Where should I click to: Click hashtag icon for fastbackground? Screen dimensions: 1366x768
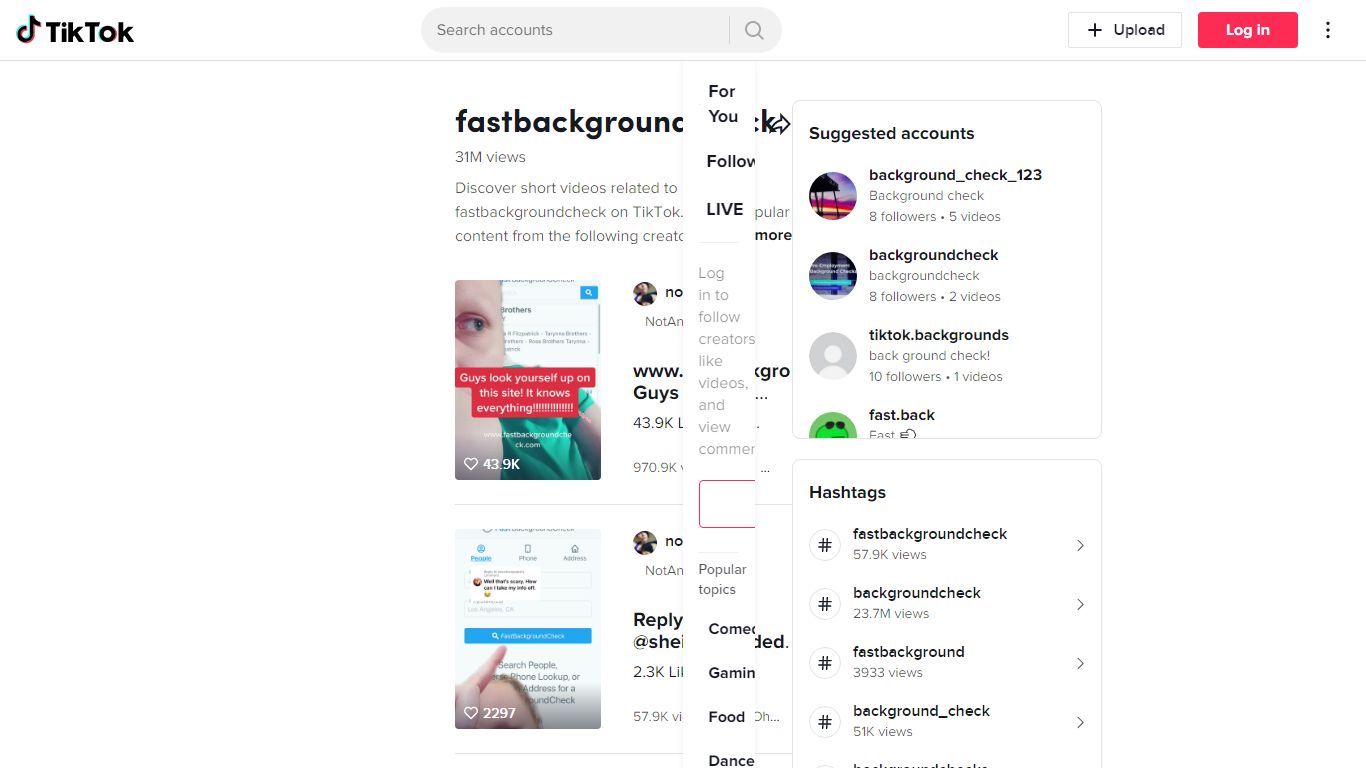(825, 663)
